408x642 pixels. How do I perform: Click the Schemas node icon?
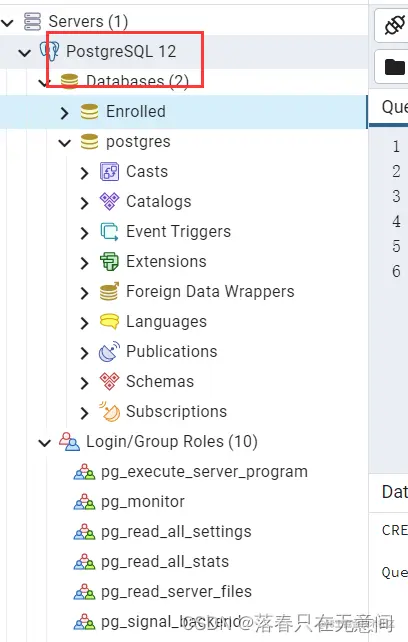(109, 382)
